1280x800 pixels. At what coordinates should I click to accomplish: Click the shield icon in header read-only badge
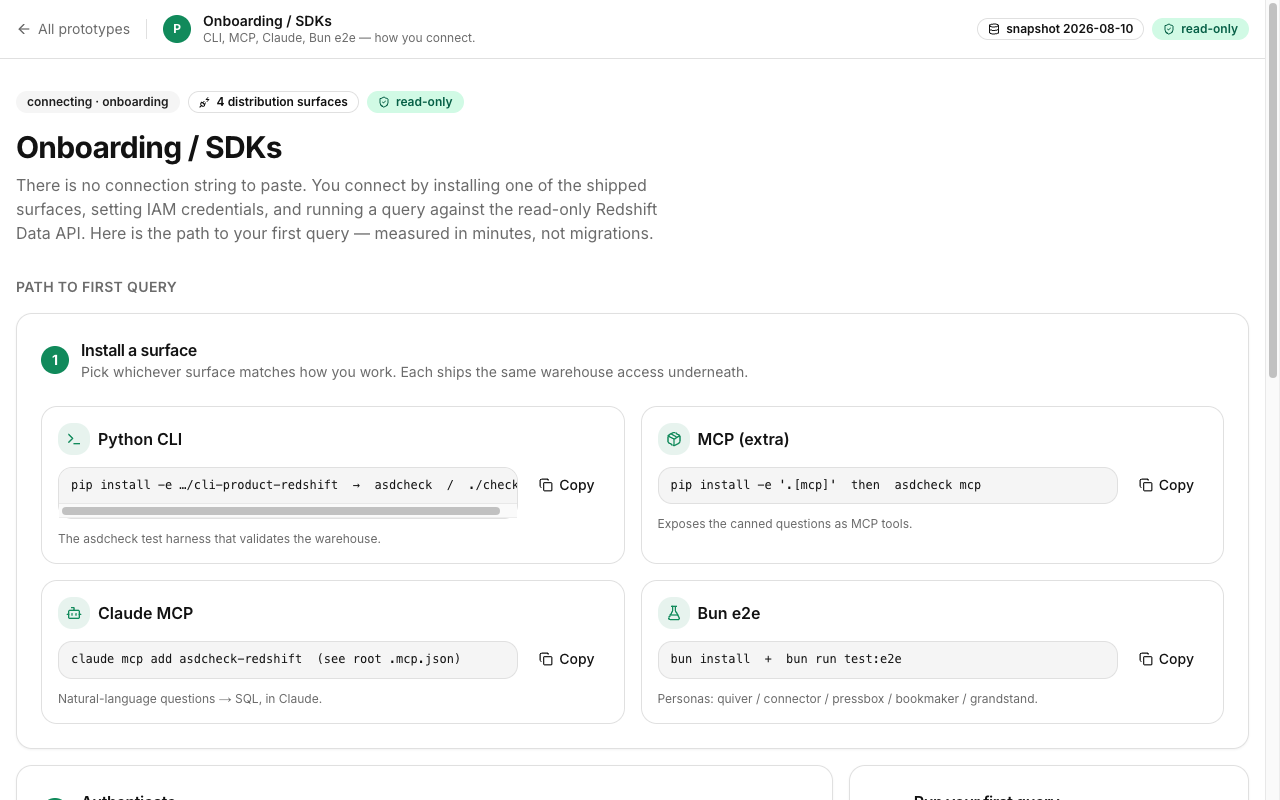[x=1169, y=29]
